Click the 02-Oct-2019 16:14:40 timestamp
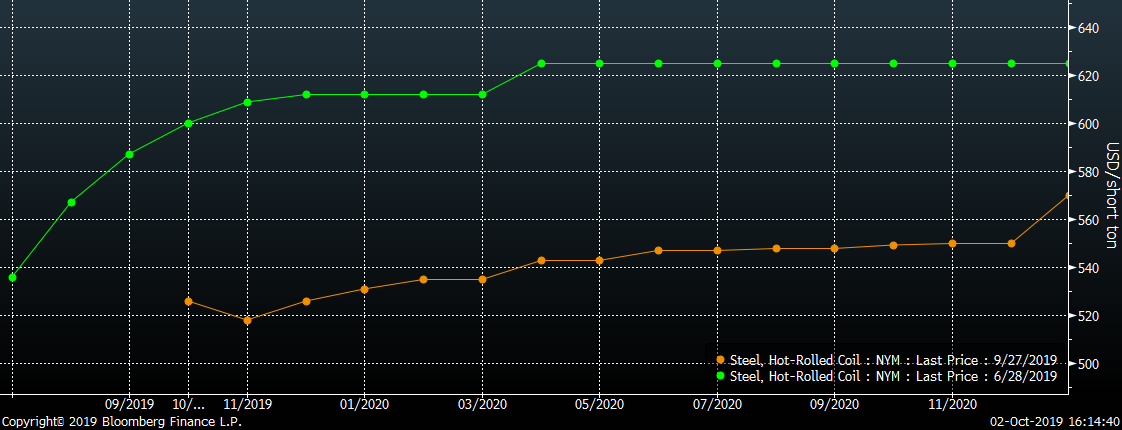The image size is (1122, 430). pyautogui.click(x=1055, y=422)
